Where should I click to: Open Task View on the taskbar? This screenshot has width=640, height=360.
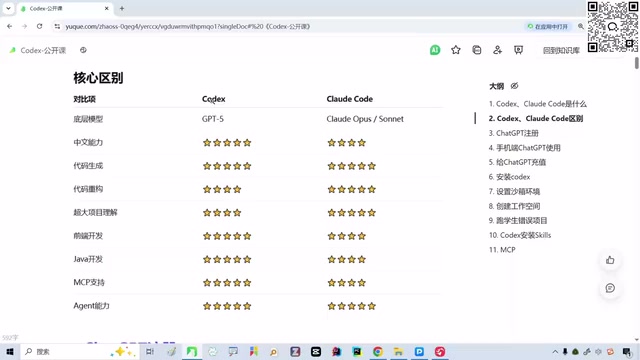tap(150, 351)
